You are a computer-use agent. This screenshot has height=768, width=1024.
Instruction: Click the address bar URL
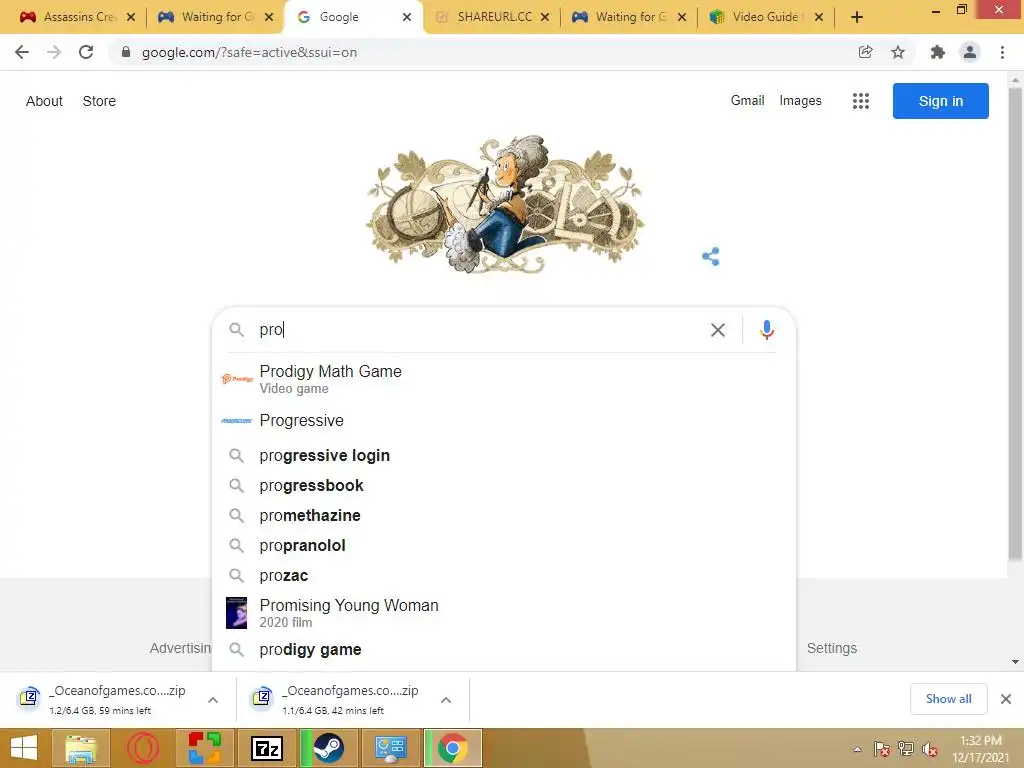click(x=249, y=52)
